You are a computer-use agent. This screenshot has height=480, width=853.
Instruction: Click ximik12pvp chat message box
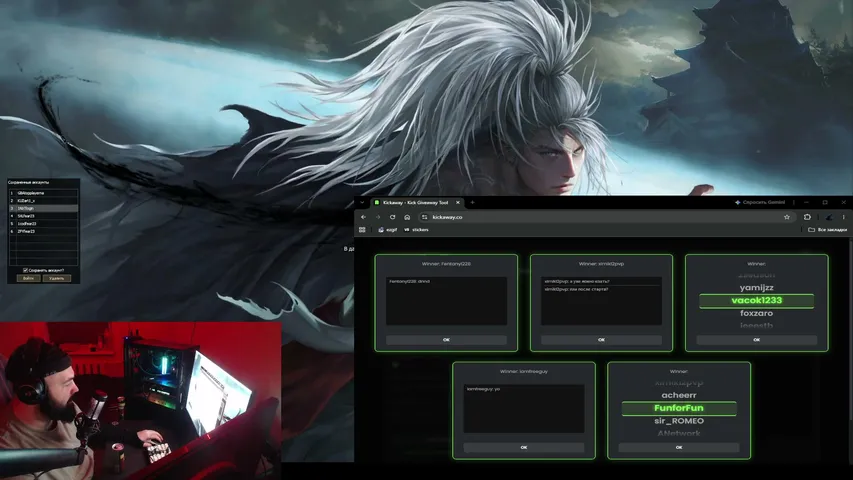(601, 301)
